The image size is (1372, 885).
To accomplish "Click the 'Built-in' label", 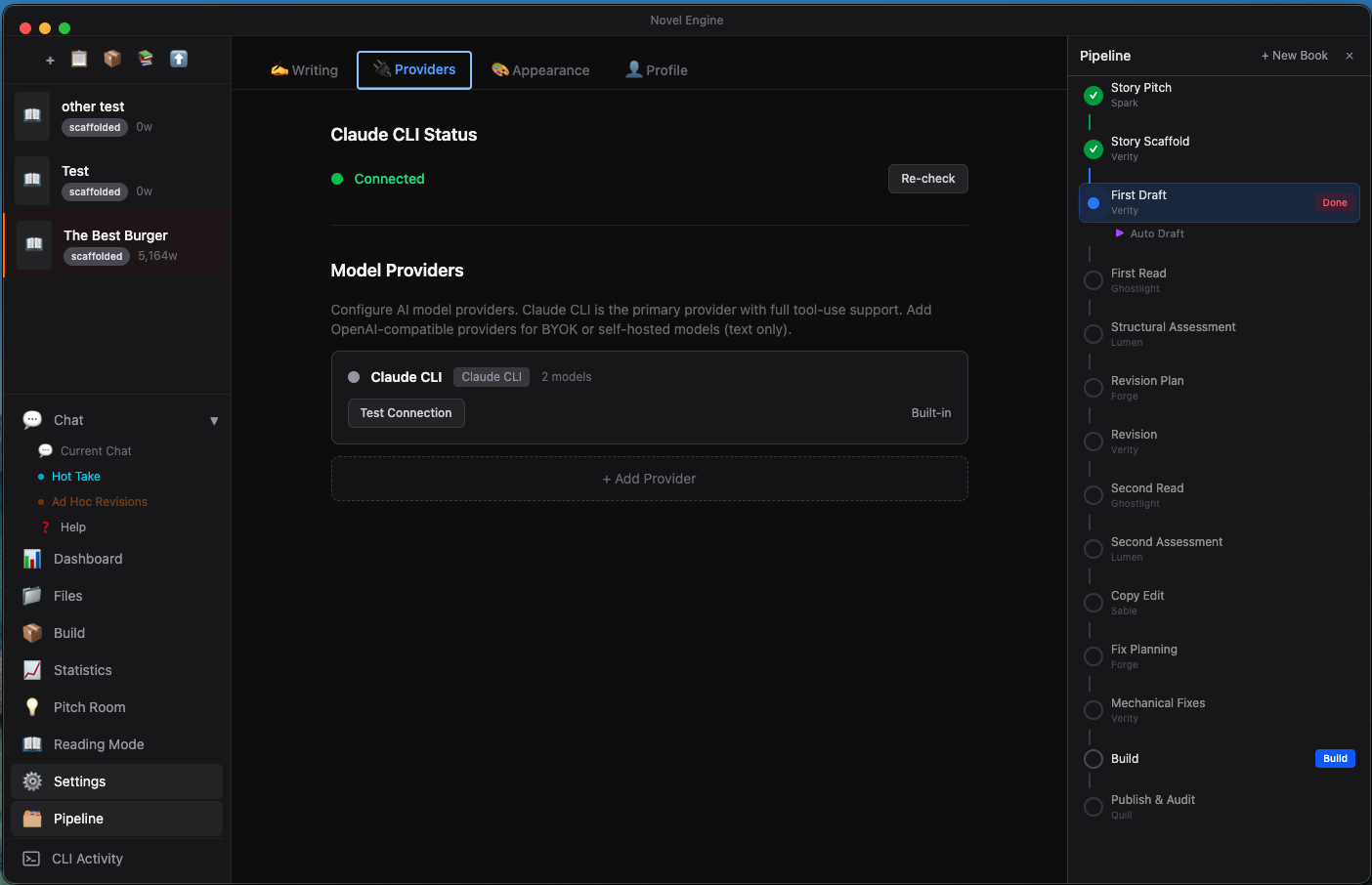I will pyautogui.click(x=931, y=413).
